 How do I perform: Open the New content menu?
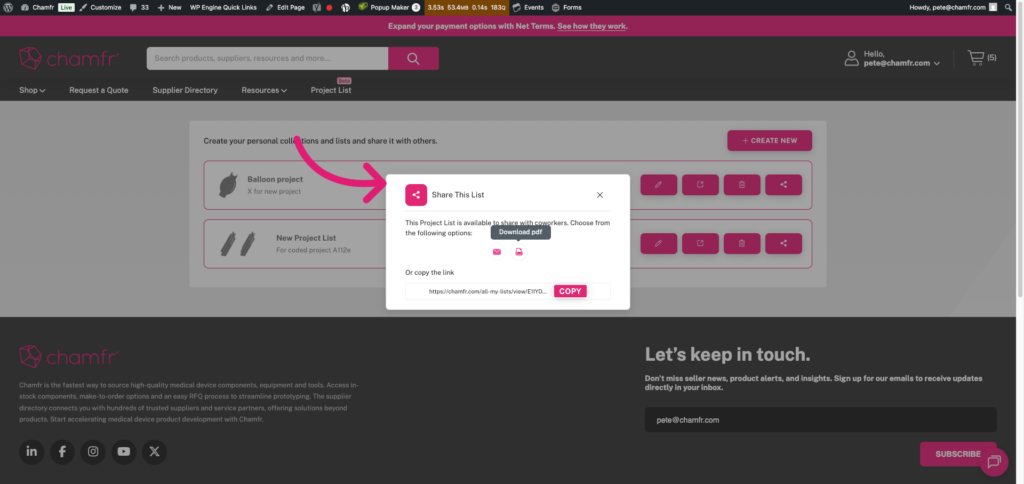click(x=170, y=7)
